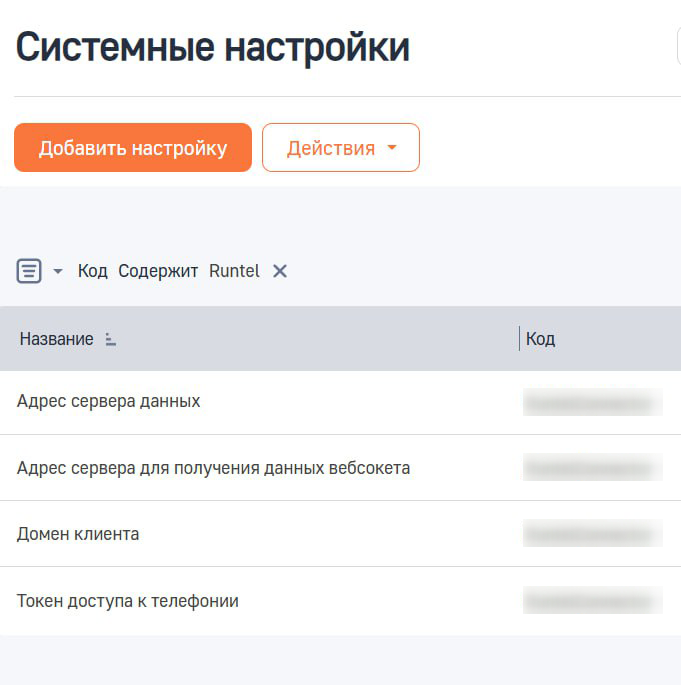Remove the Runtel filter with X icon
The image size is (681, 685).
click(280, 271)
